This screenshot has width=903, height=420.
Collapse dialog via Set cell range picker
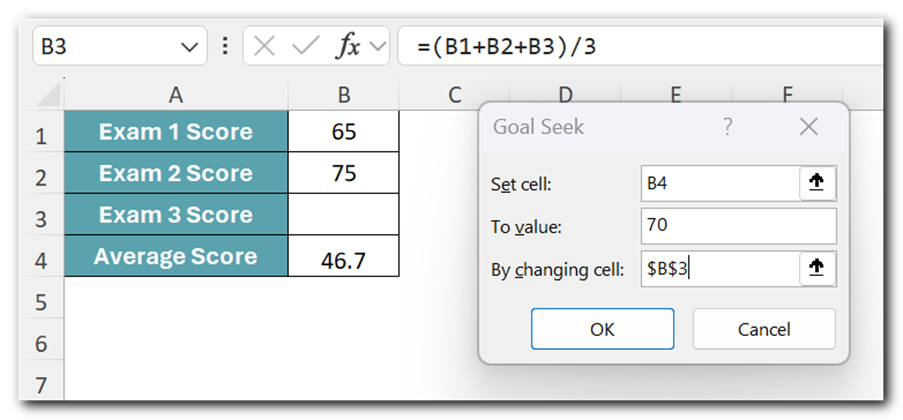tap(818, 183)
